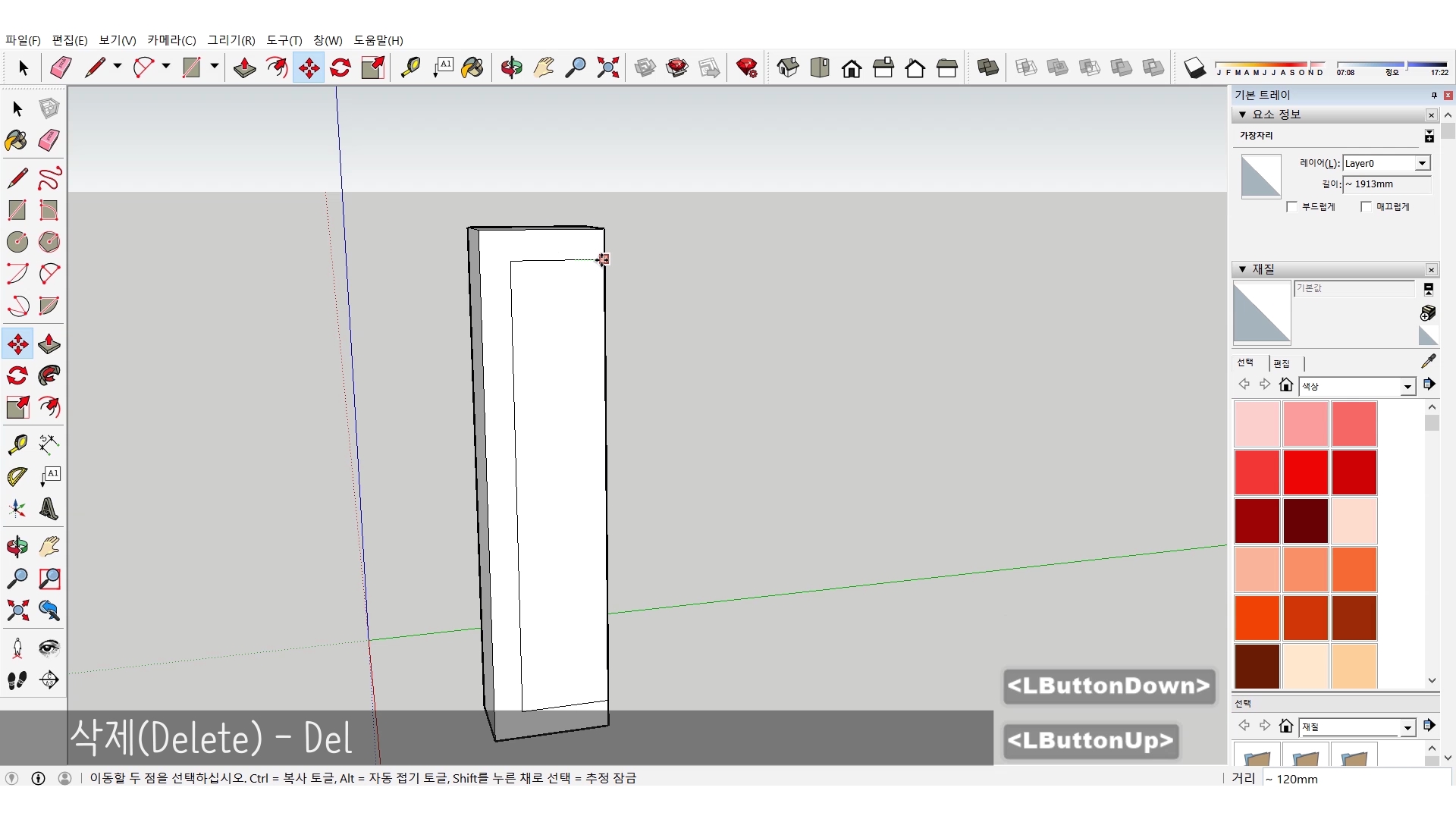Select the Eraser tool in the top toolbar
The height and width of the screenshot is (819, 1456).
point(61,68)
